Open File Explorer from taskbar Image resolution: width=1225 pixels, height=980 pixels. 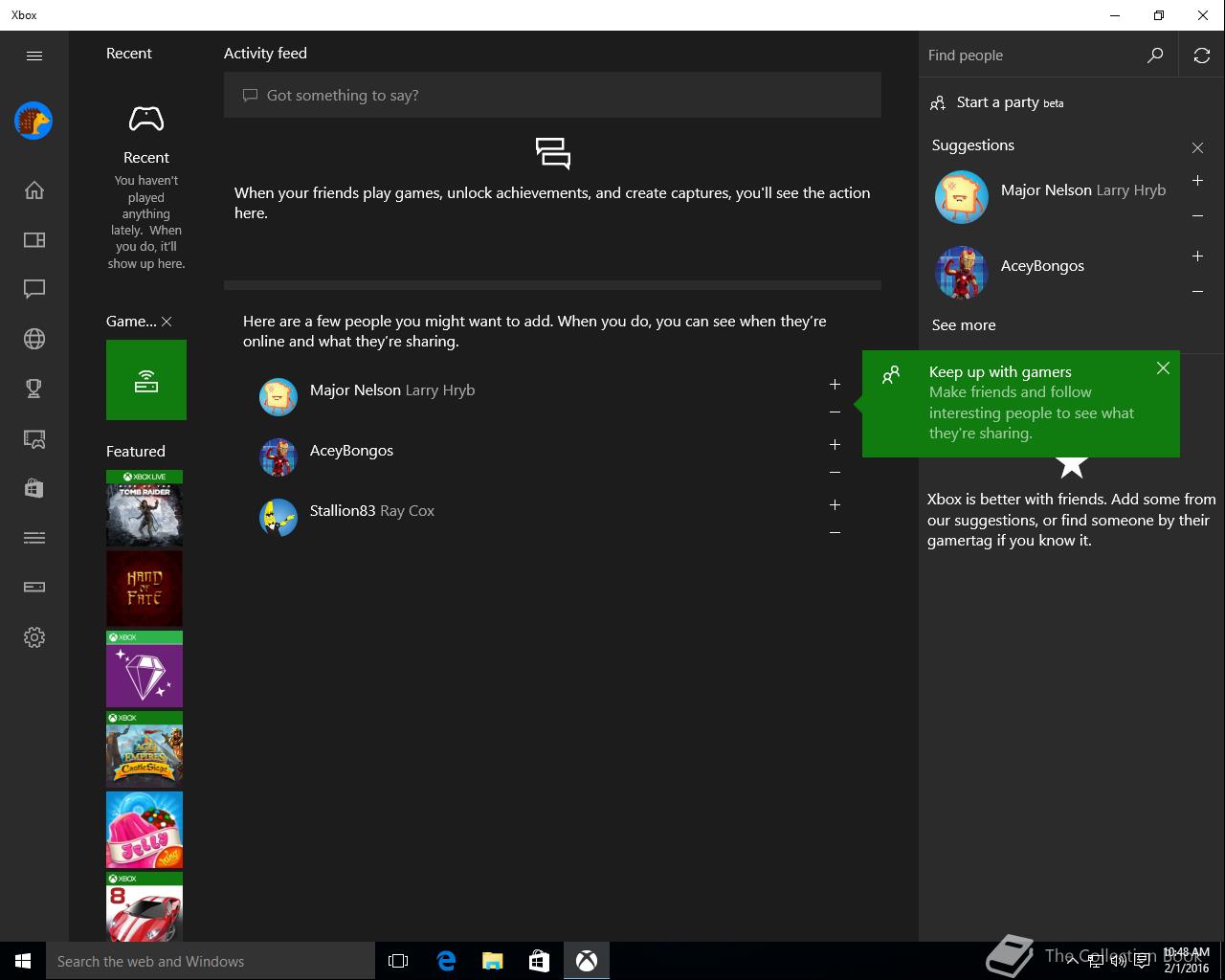[493, 961]
